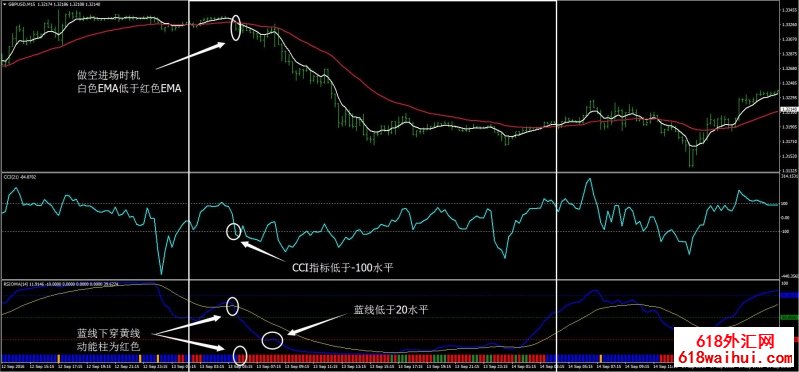
Task: Click the GBPUSD,M15 chart title label
Action: coord(19,4)
